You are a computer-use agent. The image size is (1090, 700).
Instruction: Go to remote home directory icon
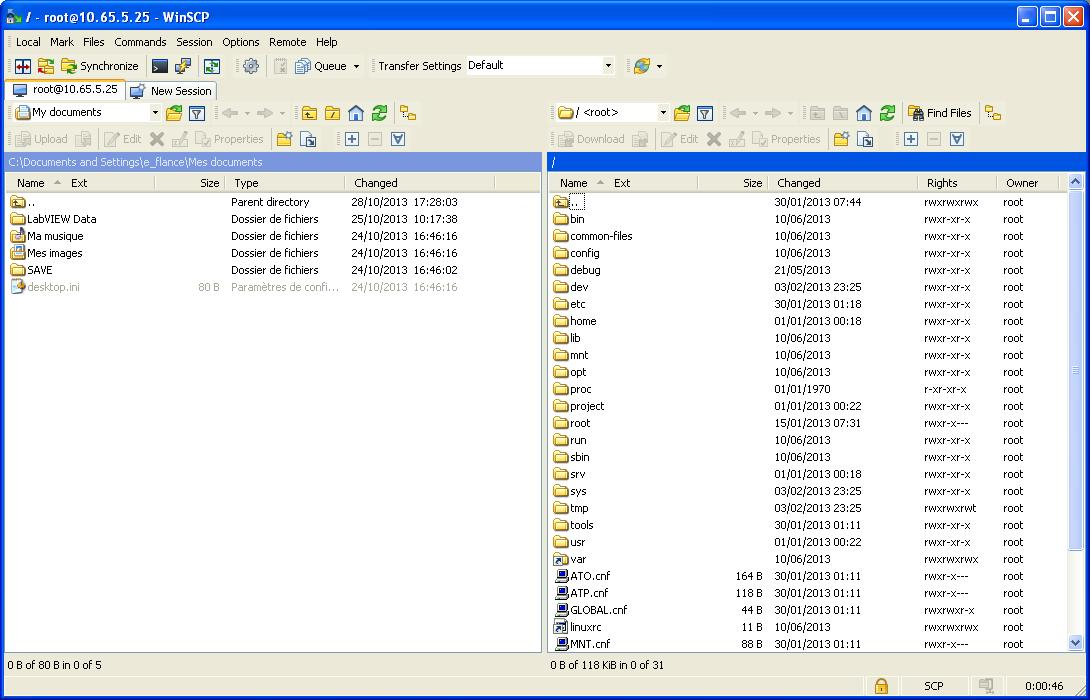pos(864,113)
